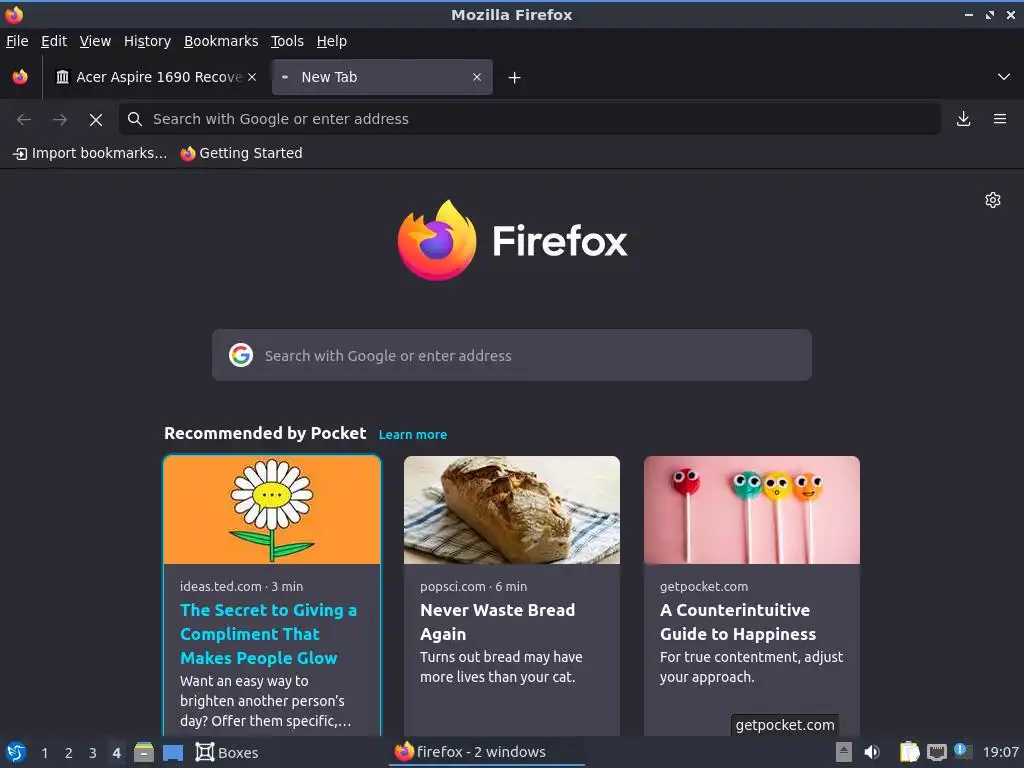Viewport: 1024px width, 768px height.
Task: Switch to workspace 1
Action: coord(44,753)
